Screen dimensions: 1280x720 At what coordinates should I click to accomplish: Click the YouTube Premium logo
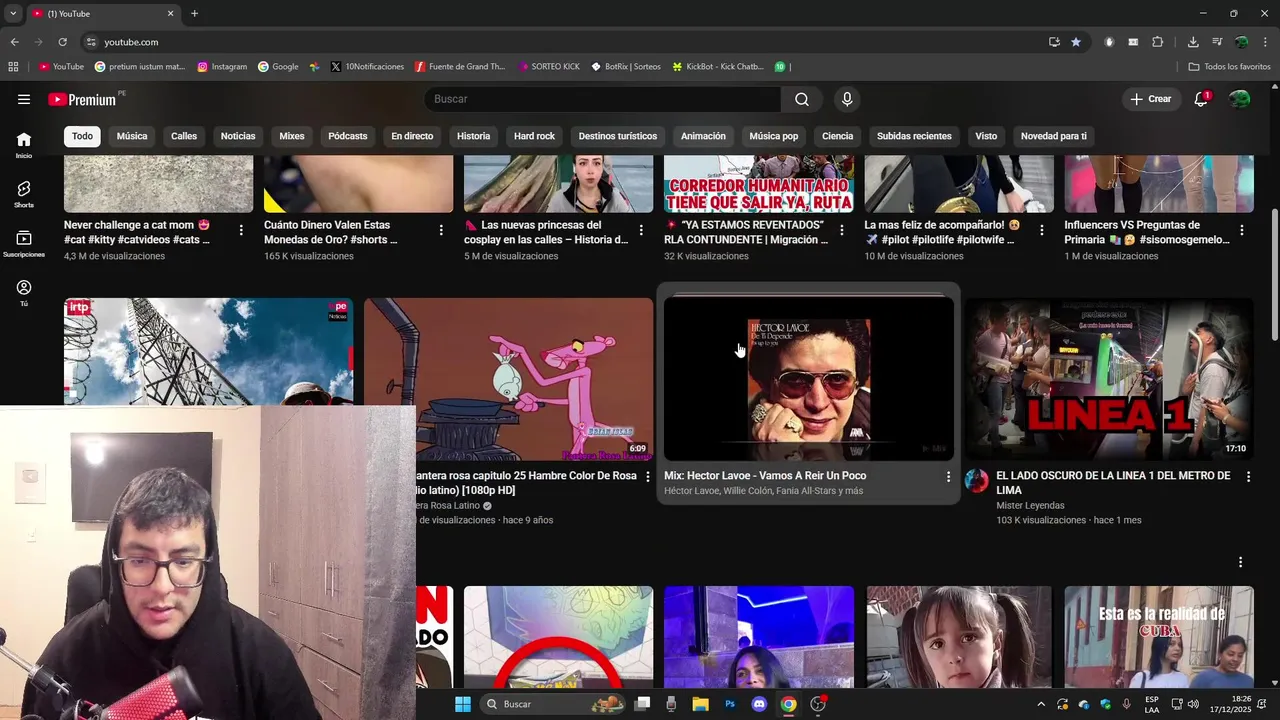pos(82,99)
